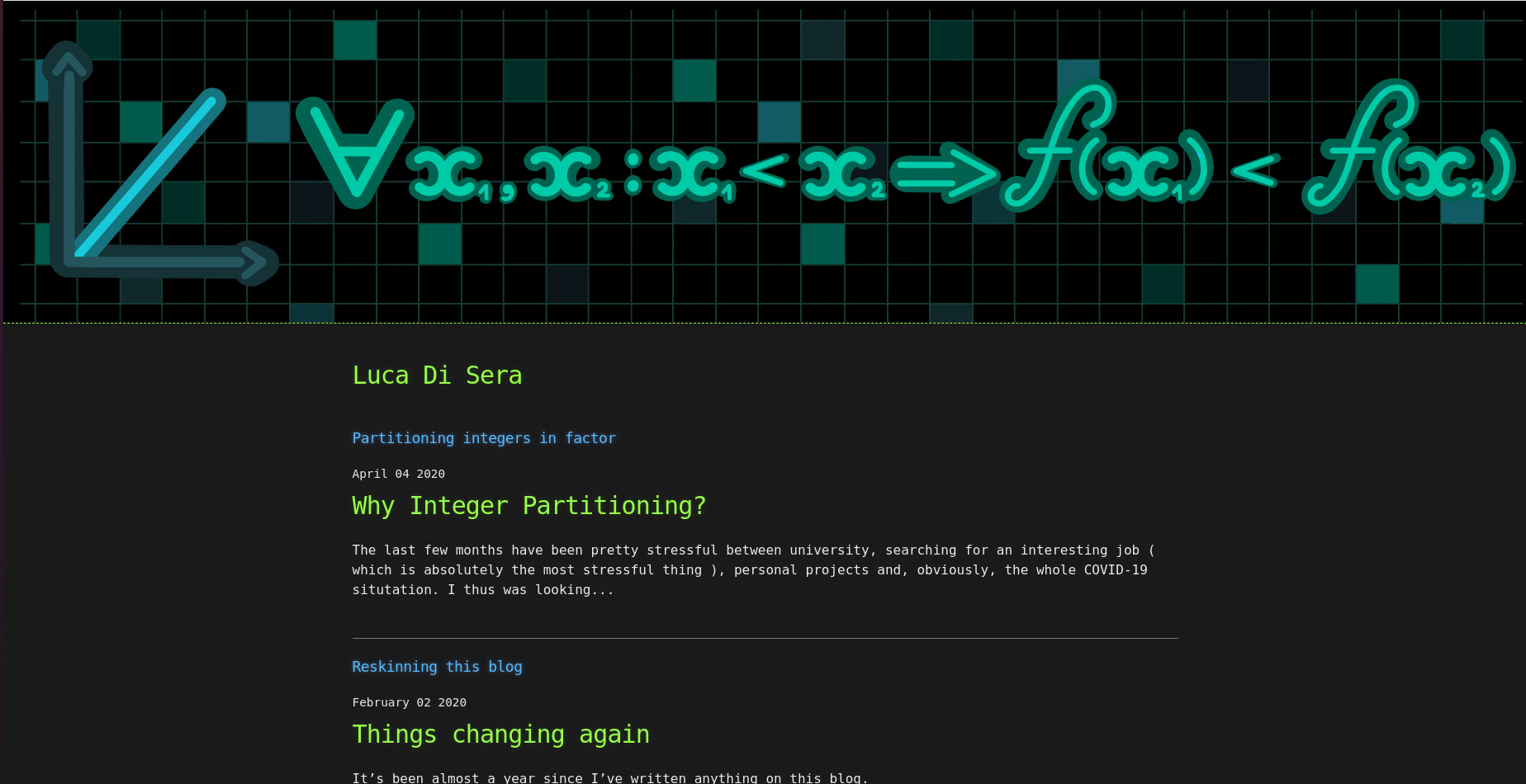Open the Luca Di Sera site title
1526x784 pixels.
(437, 375)
